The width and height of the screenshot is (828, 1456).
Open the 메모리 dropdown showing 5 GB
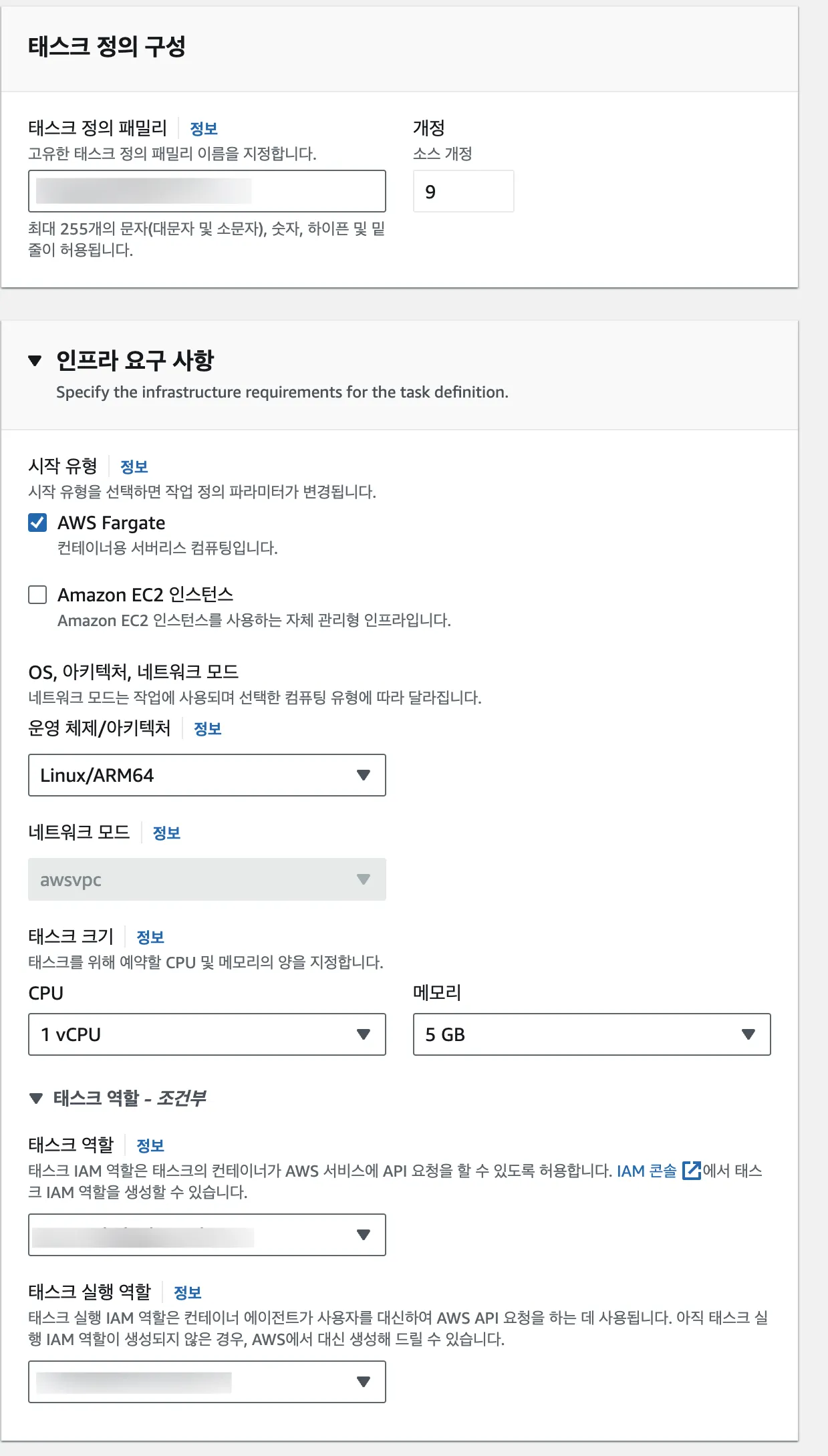(591, 1034)
